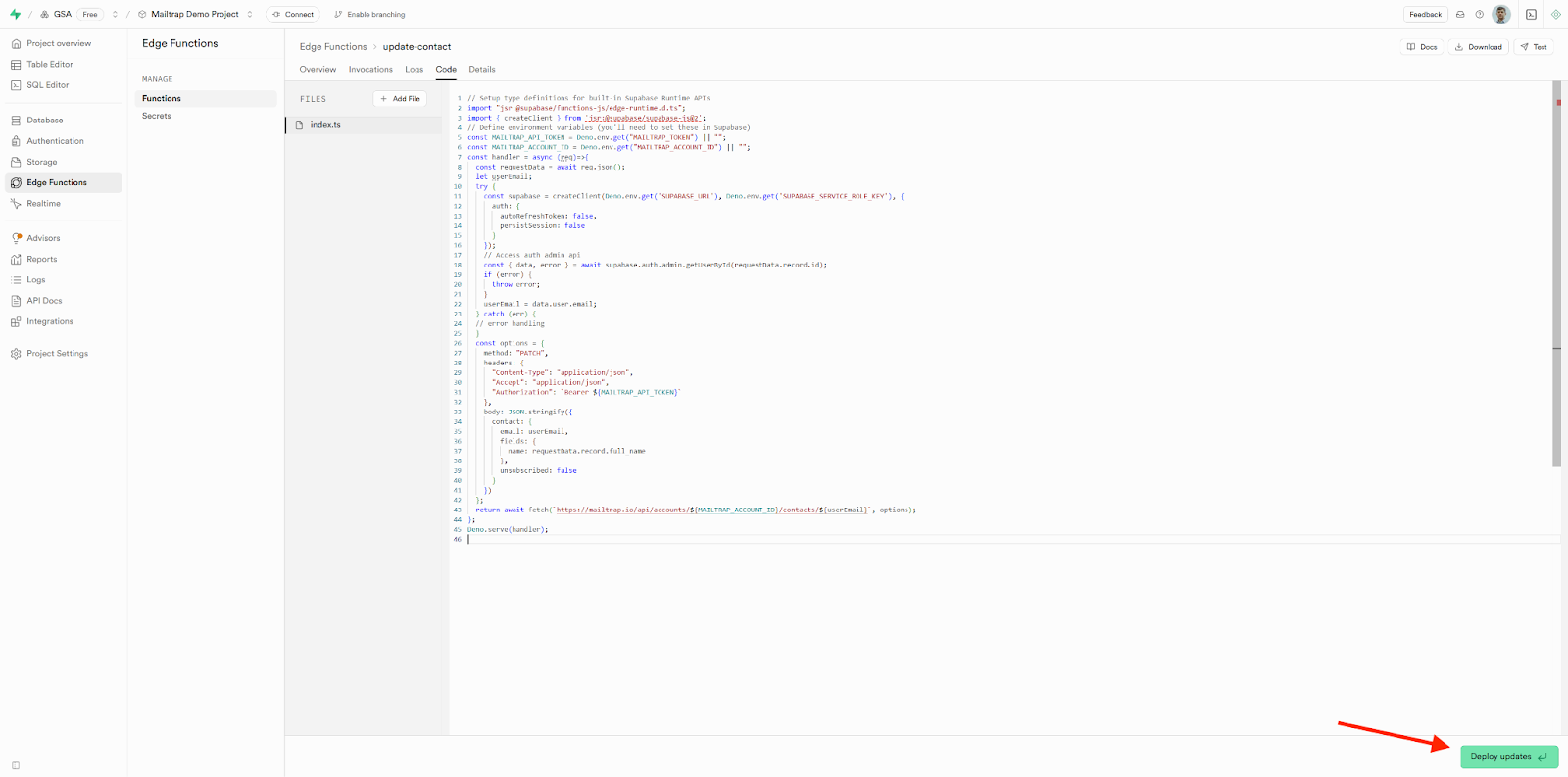Switch to the Overview tab
This screenshot has width=1568, height=777.
point(318,69)
